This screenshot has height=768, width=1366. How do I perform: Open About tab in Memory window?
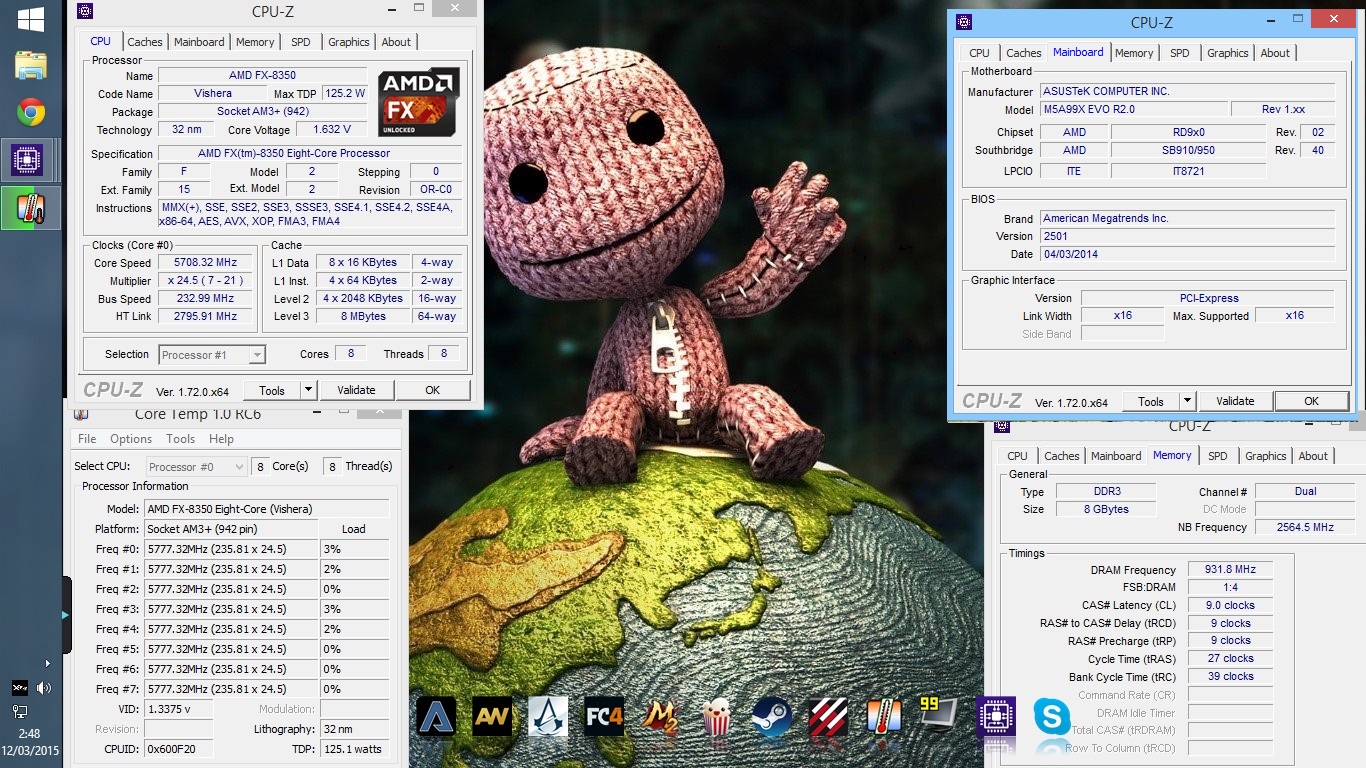coord(1313,456)
